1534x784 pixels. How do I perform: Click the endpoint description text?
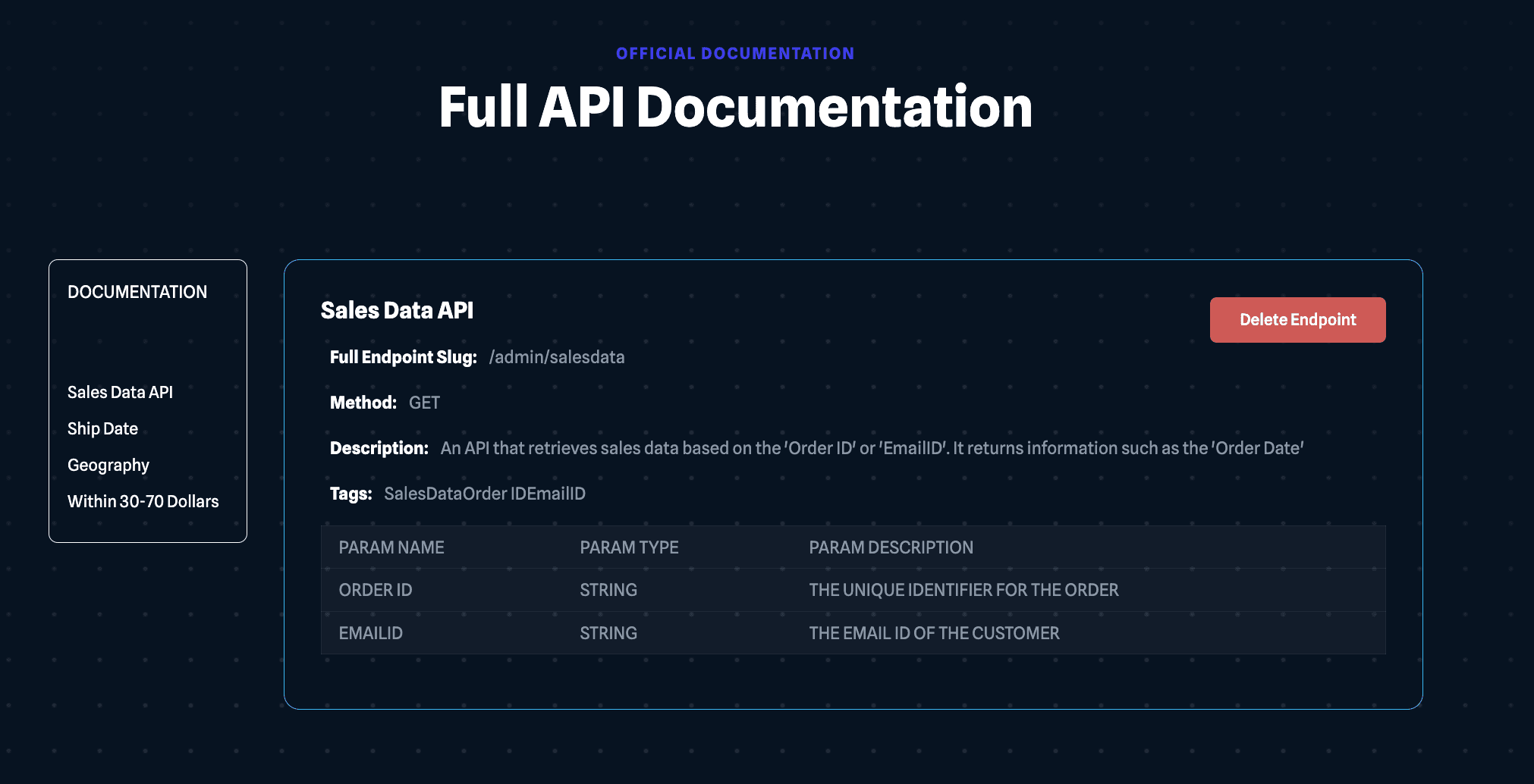tap(872, 448)
